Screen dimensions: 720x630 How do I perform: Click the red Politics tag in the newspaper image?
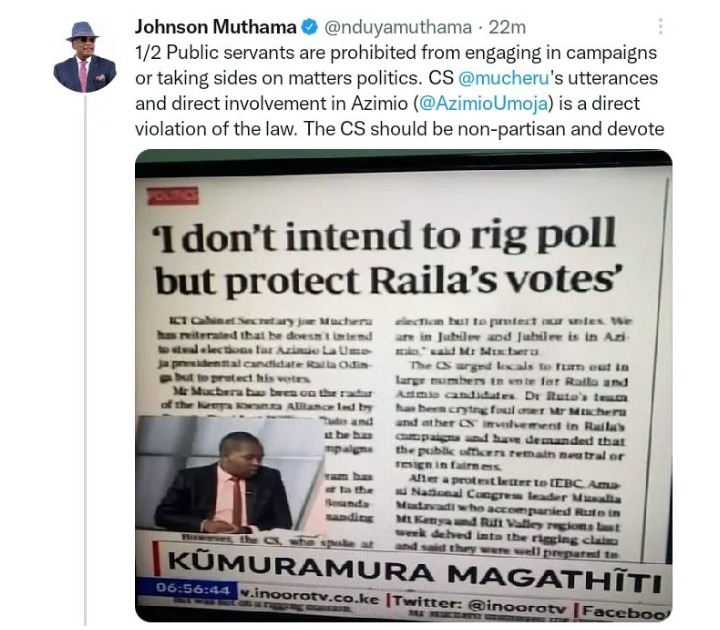pos(172,196)
